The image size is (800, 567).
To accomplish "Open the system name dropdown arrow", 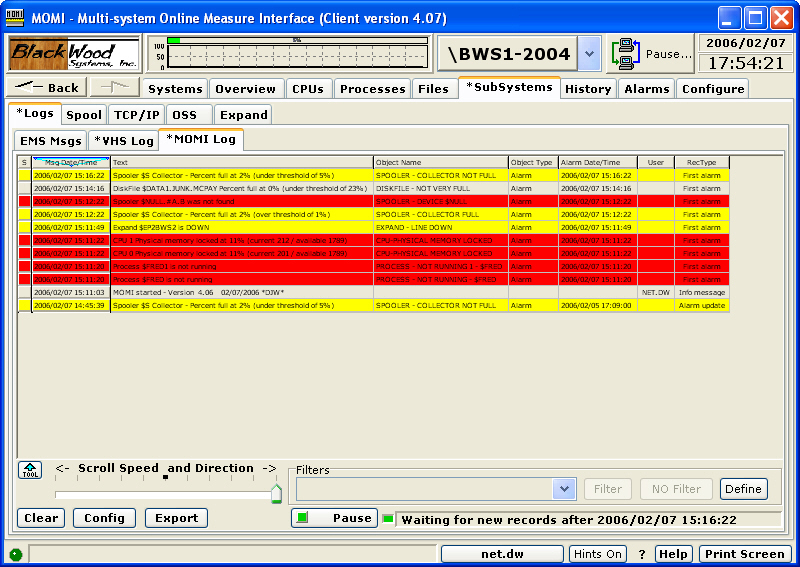I will pos(589,54).
